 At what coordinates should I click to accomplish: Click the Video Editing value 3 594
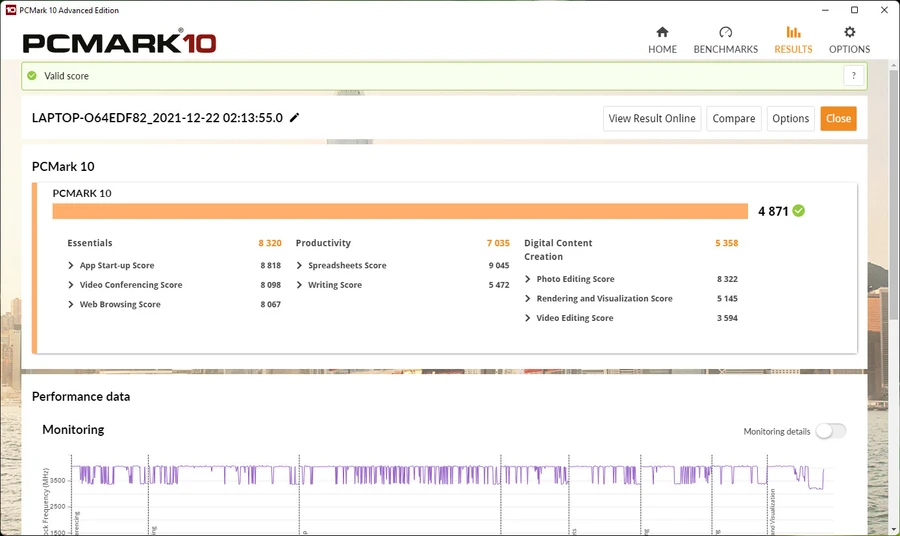[727, 318]
